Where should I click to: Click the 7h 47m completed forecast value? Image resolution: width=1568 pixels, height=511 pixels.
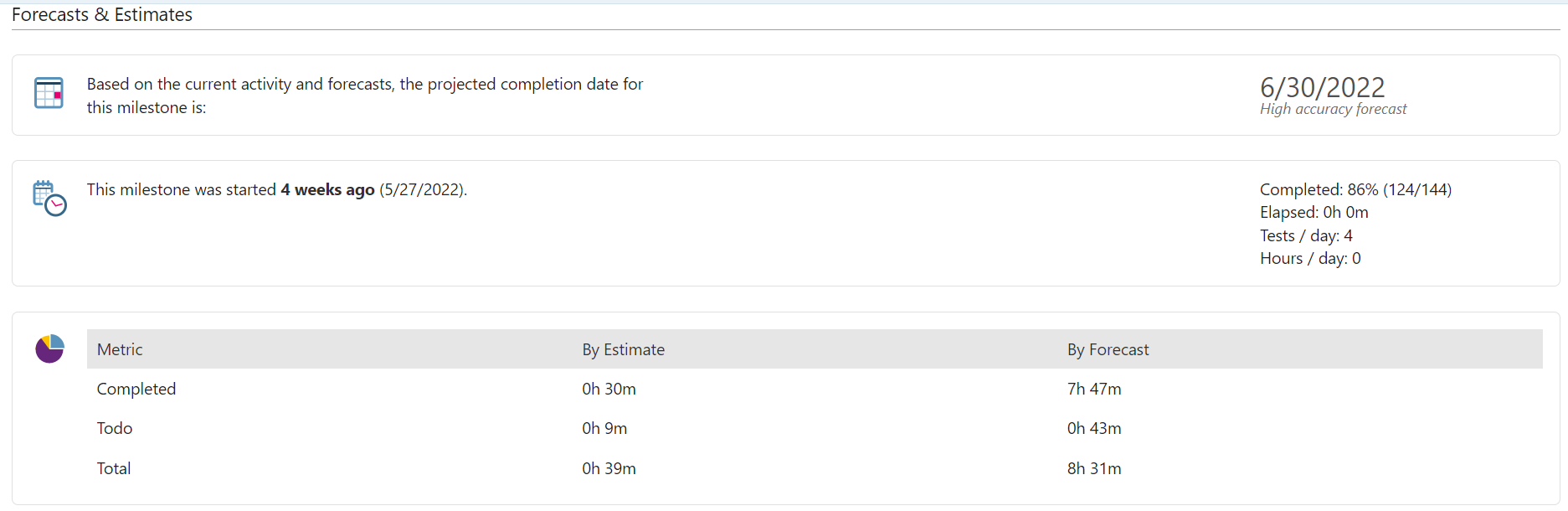(x=1093, y=390)
